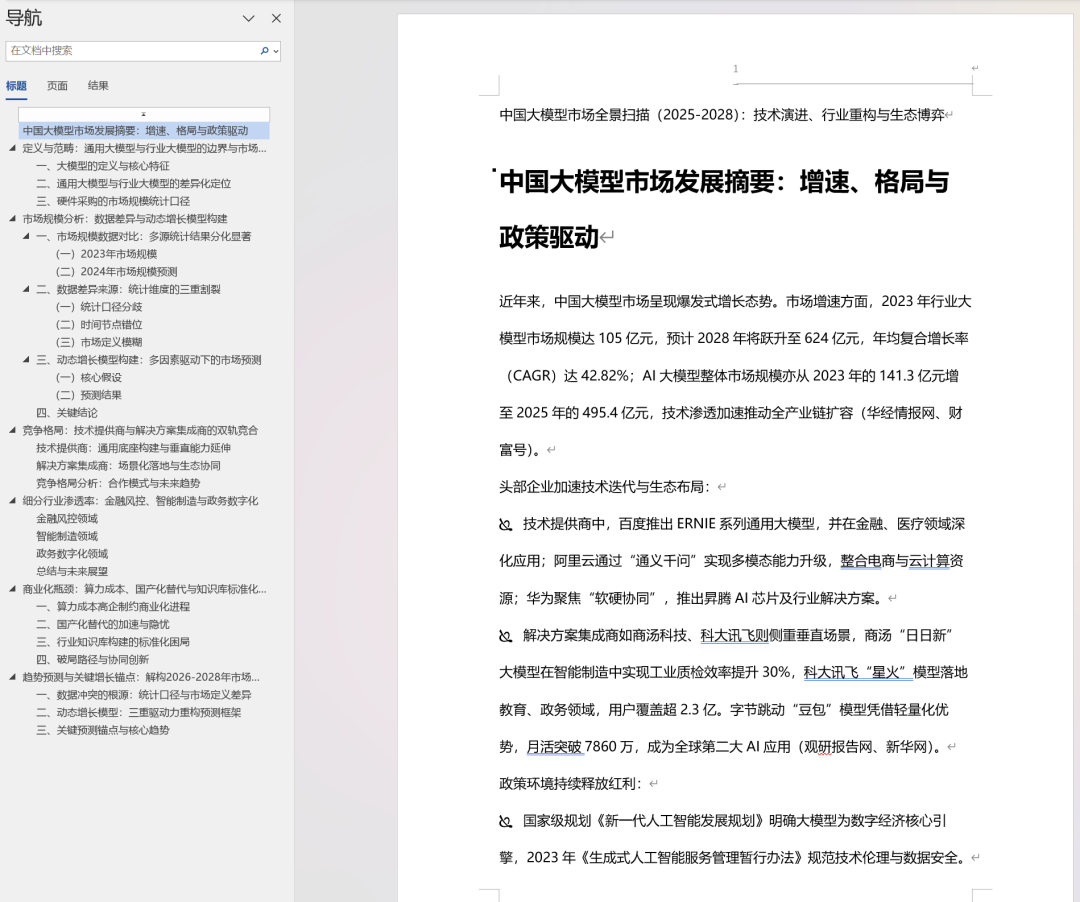Close the 导航 navigation pane
The image size is (1080, 902).
(x=276, y=17)
